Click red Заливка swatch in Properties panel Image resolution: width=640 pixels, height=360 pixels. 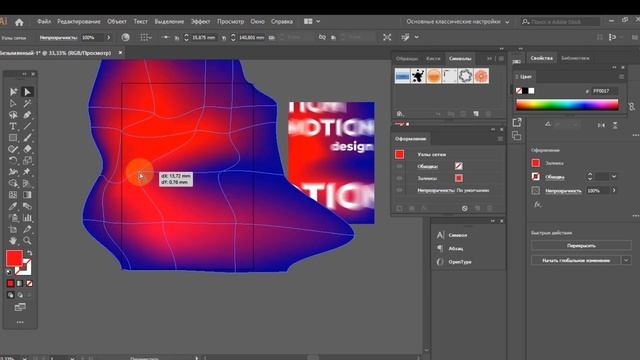tap(536, 163)
